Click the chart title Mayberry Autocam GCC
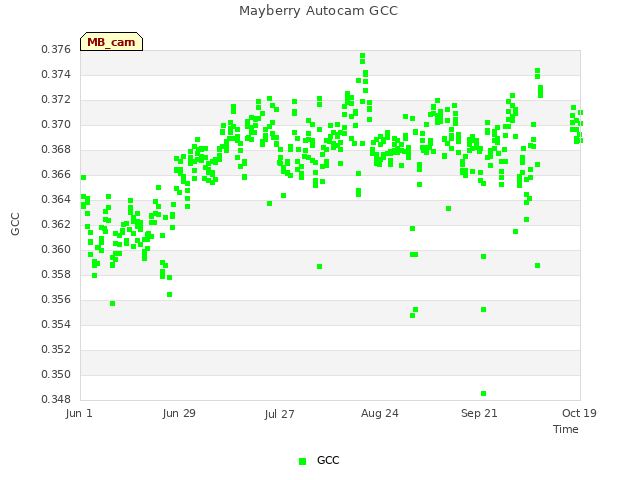This screenshot has height=480, width=640. (318, 11)
